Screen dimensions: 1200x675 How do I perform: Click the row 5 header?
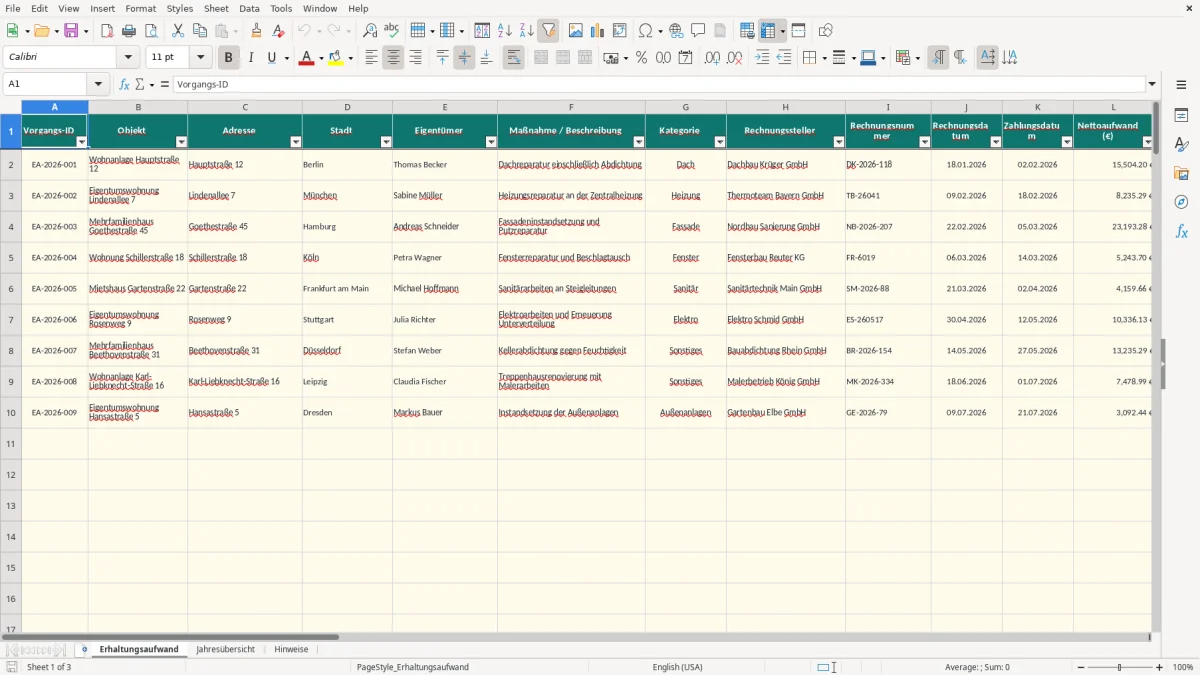pyautogui.click(x=11, y=258)
